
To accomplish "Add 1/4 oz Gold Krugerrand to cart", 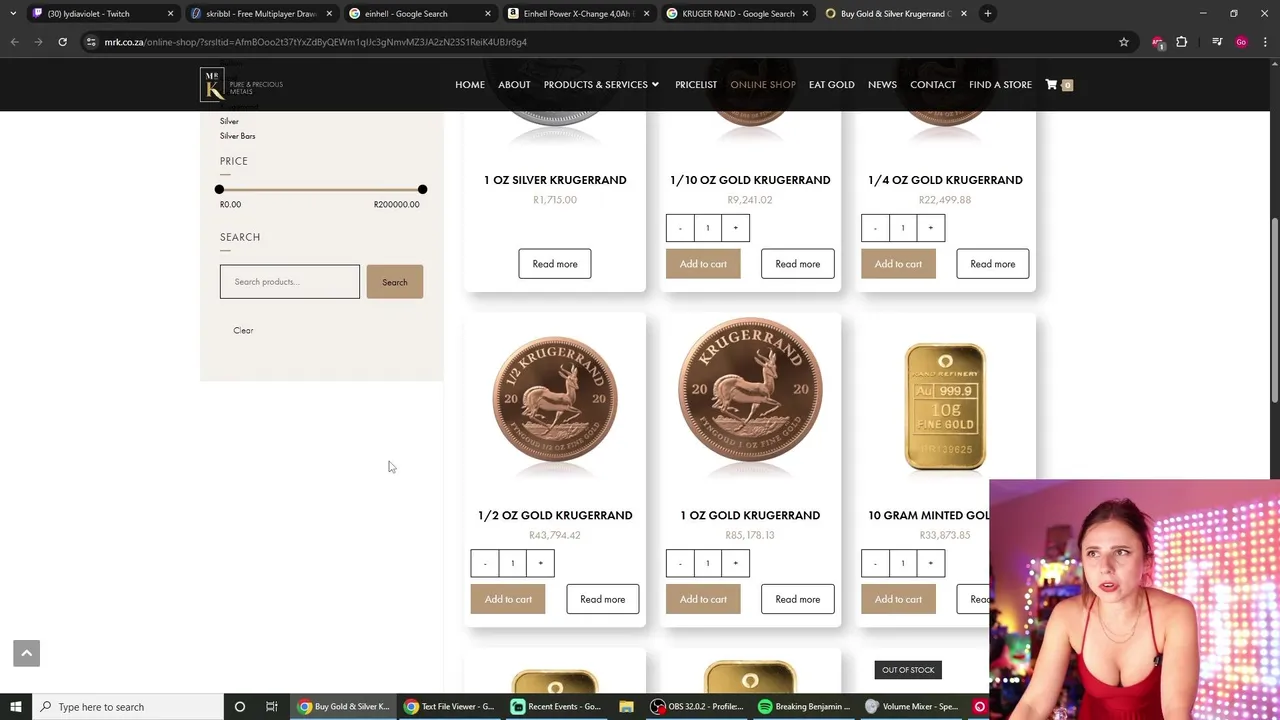I will pos(898,264).
